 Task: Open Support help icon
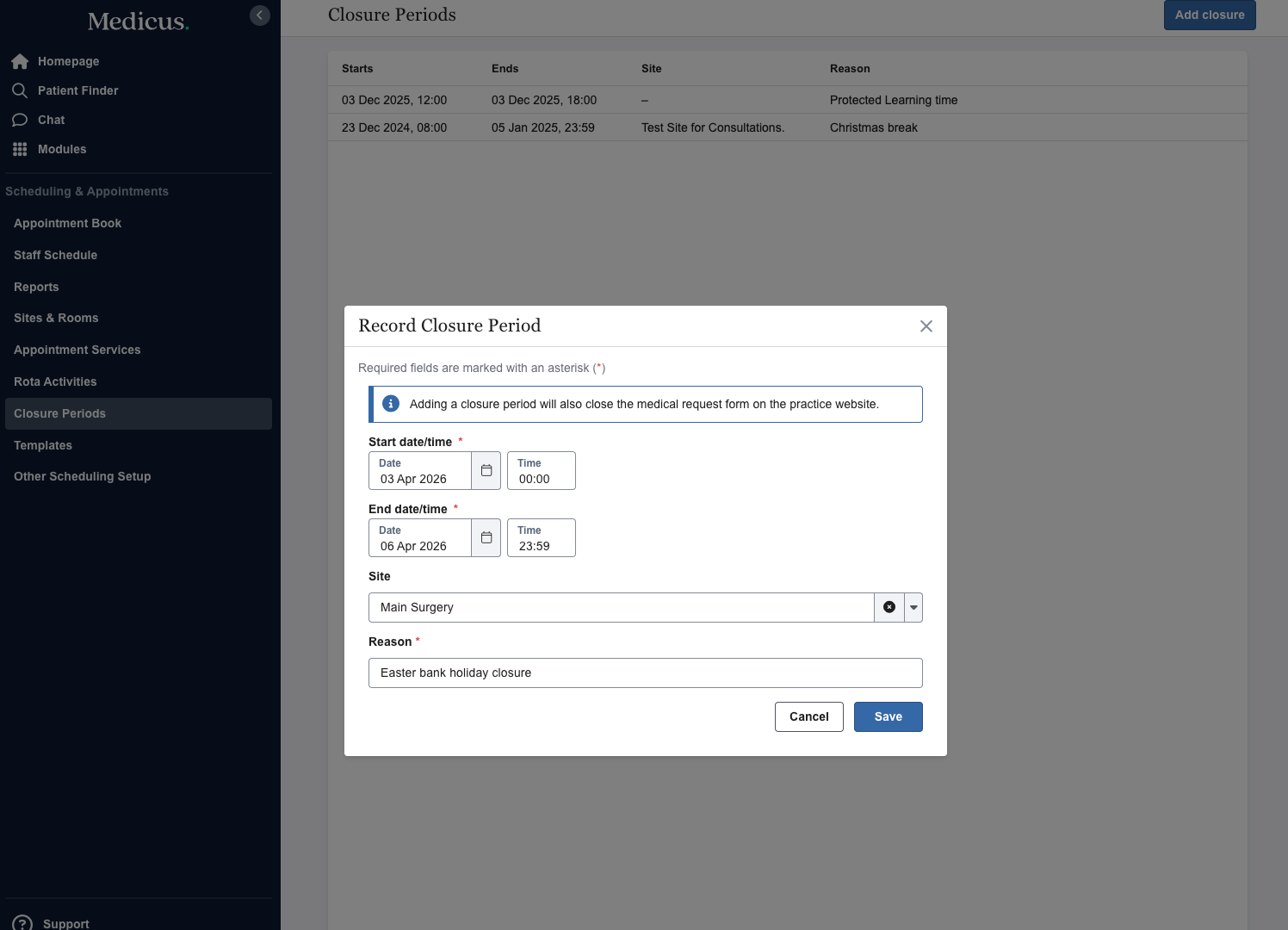[x=22, y=923]
